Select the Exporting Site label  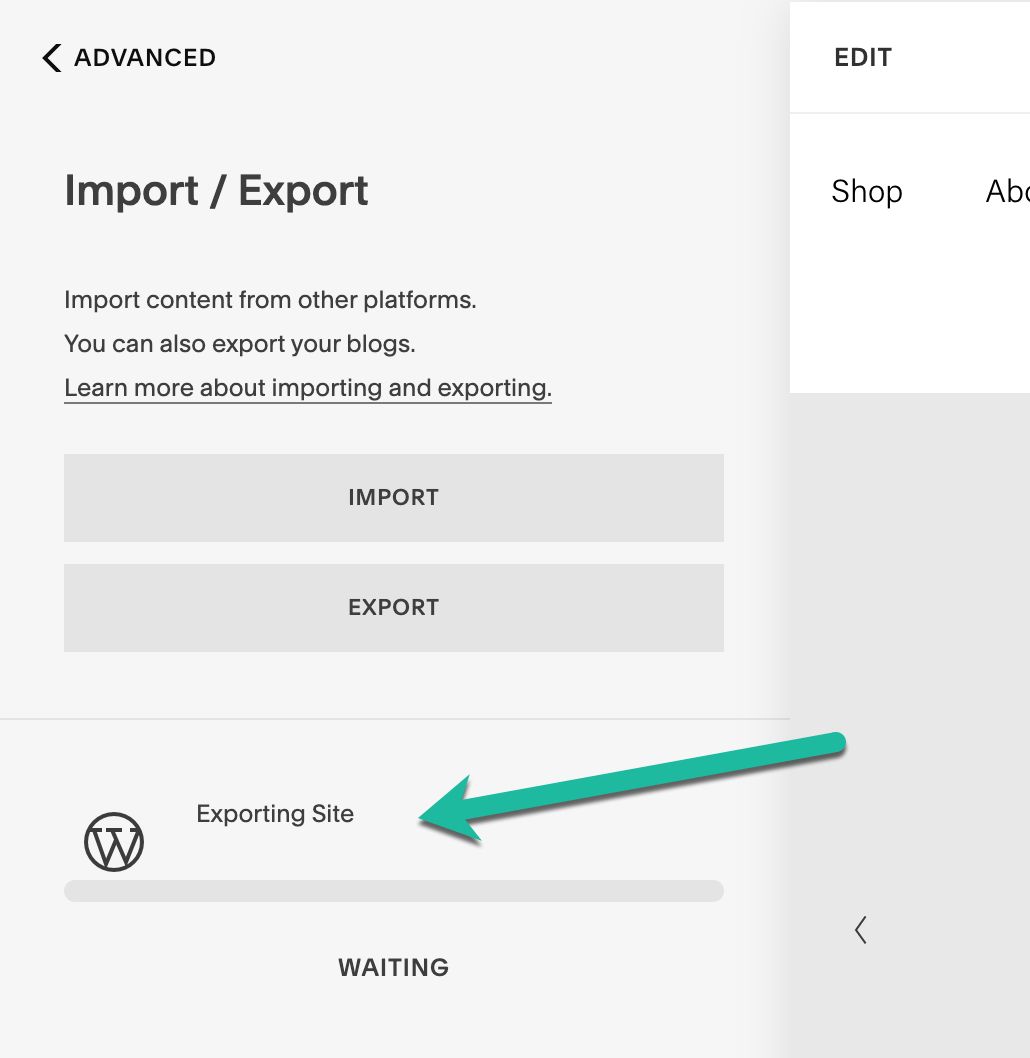[274, 814]
